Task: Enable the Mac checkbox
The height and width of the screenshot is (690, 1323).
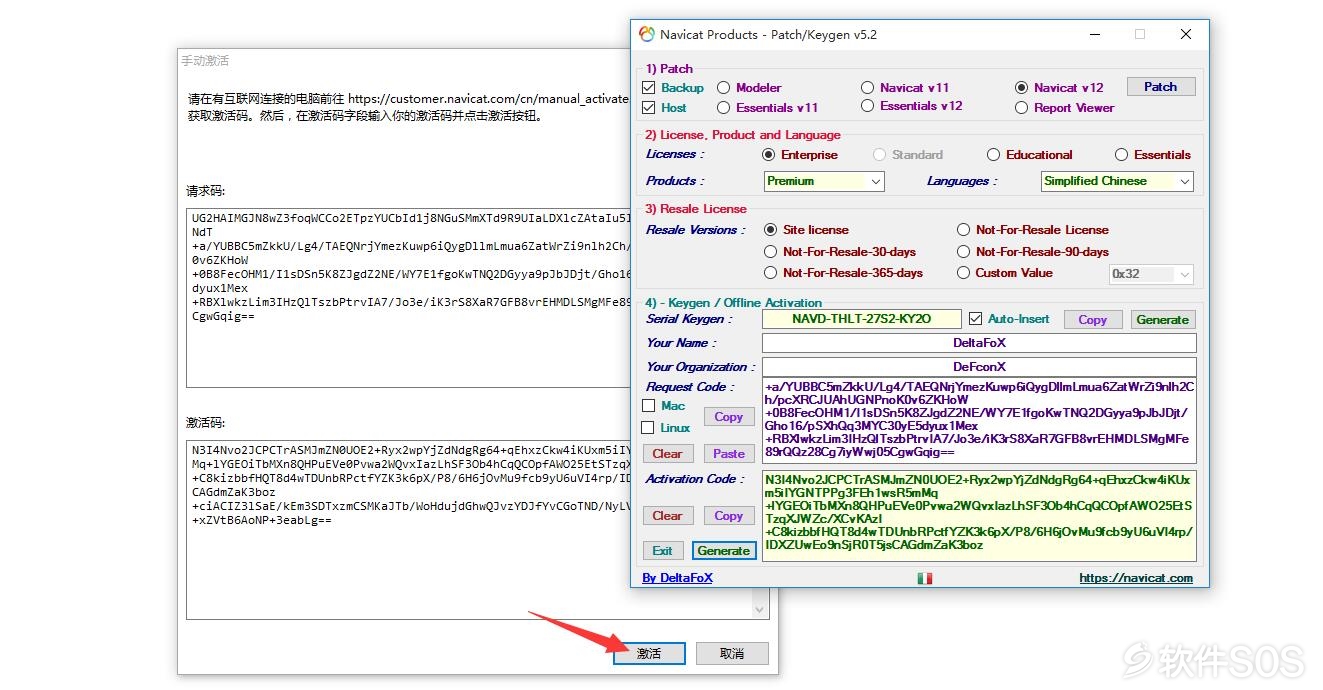Action: pyautogui.click(x=648, y=406)
